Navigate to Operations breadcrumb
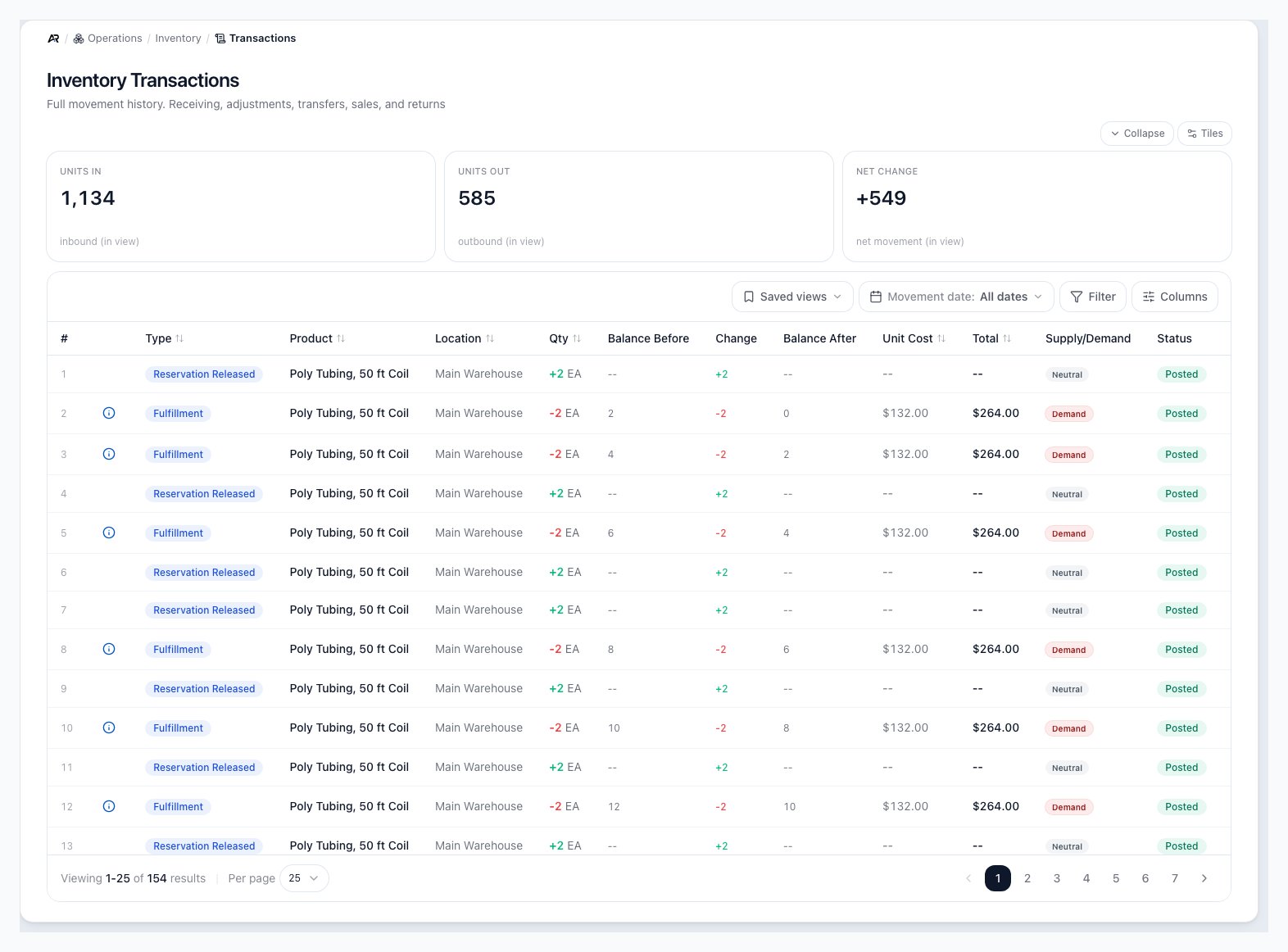Image resolution: width=1288 pixels, height=952 pixels. [x=107, y=39]
